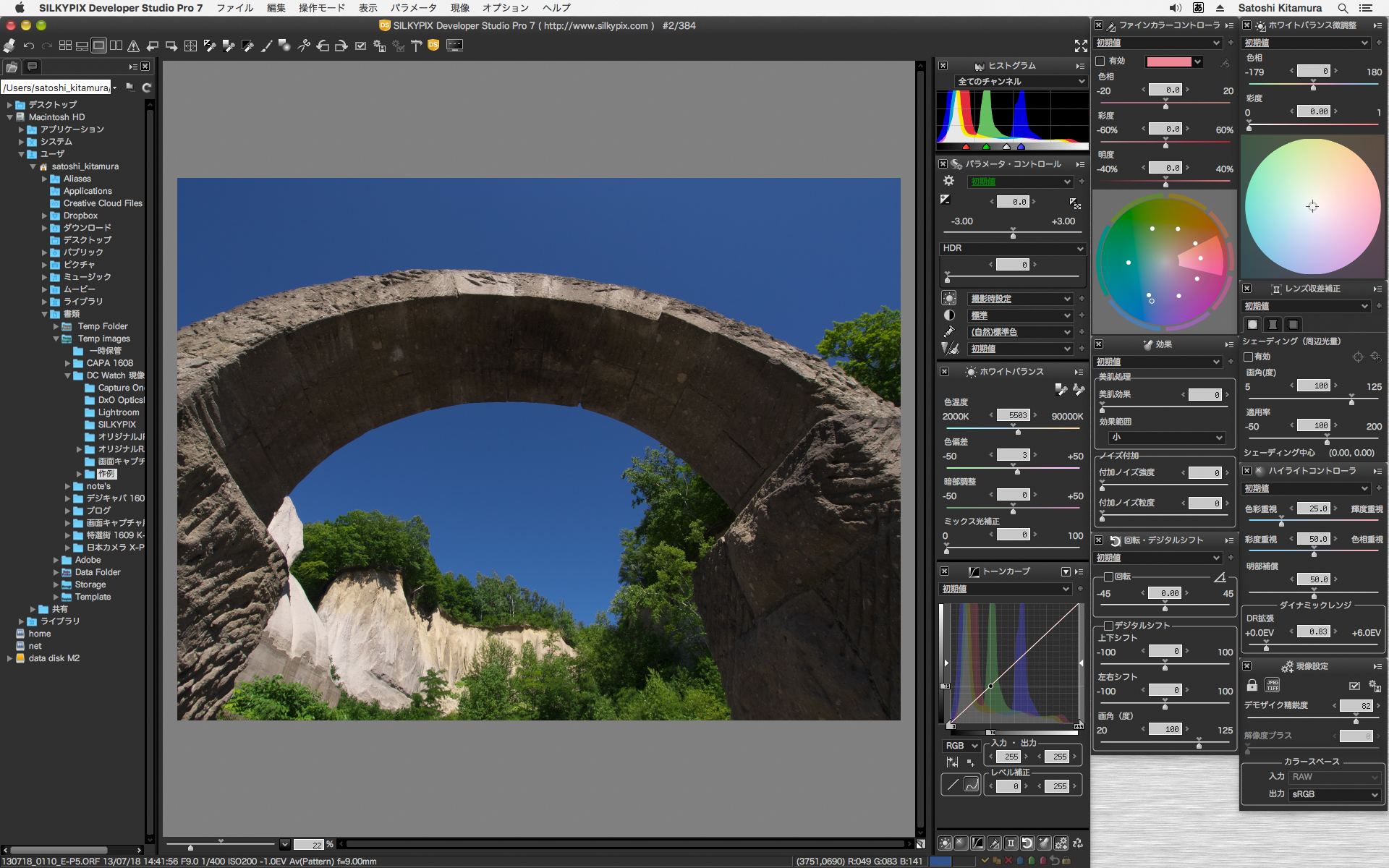Open the HDR dropdown

[1013, 248]
